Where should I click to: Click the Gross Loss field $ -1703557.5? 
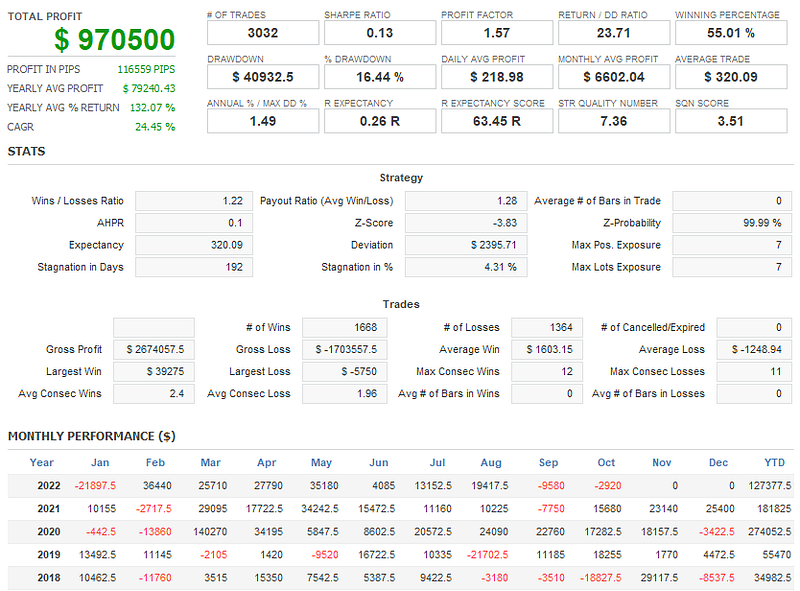click(344, 350)
